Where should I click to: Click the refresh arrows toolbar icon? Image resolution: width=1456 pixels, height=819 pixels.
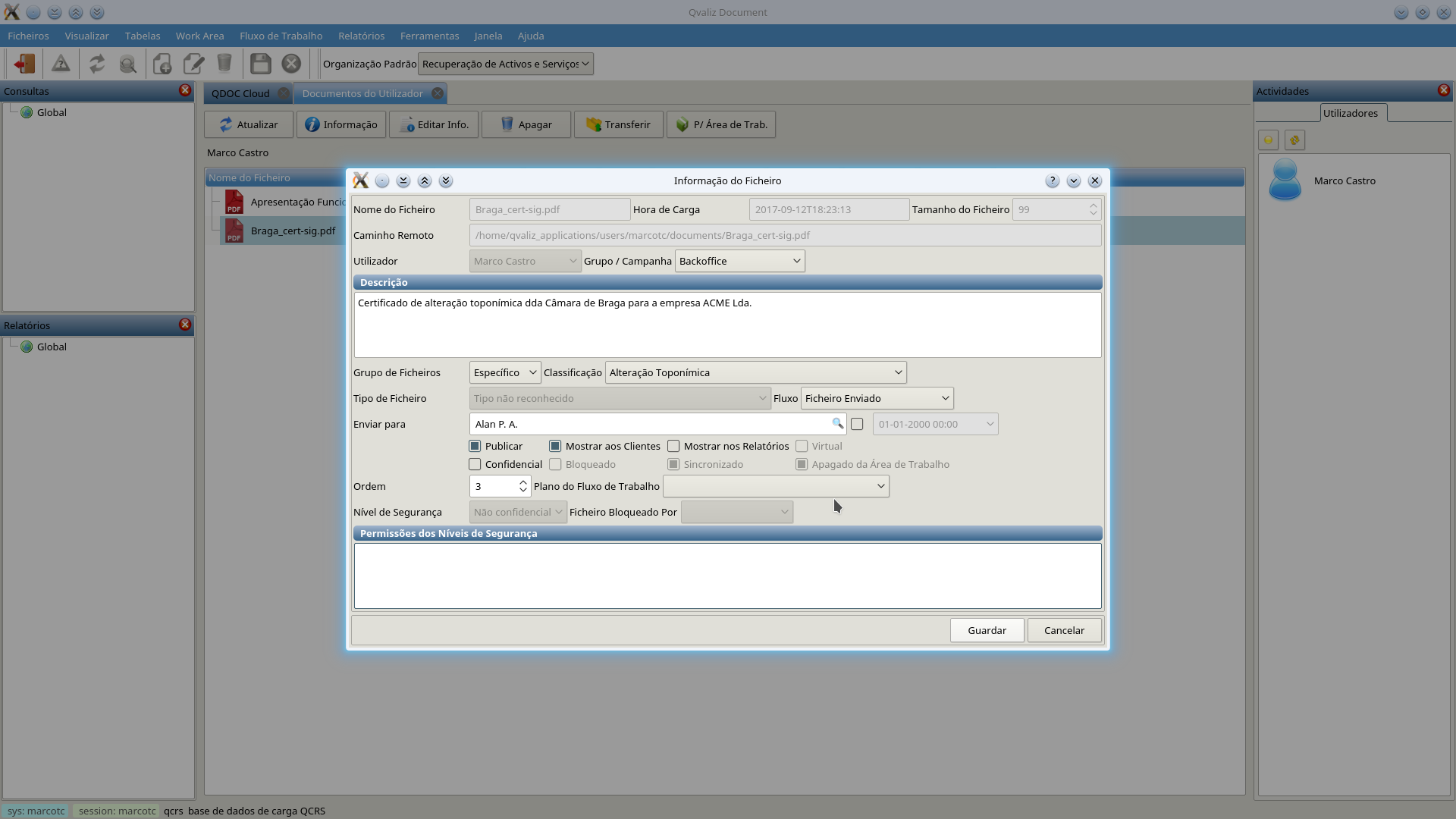[x=96, y=64]
